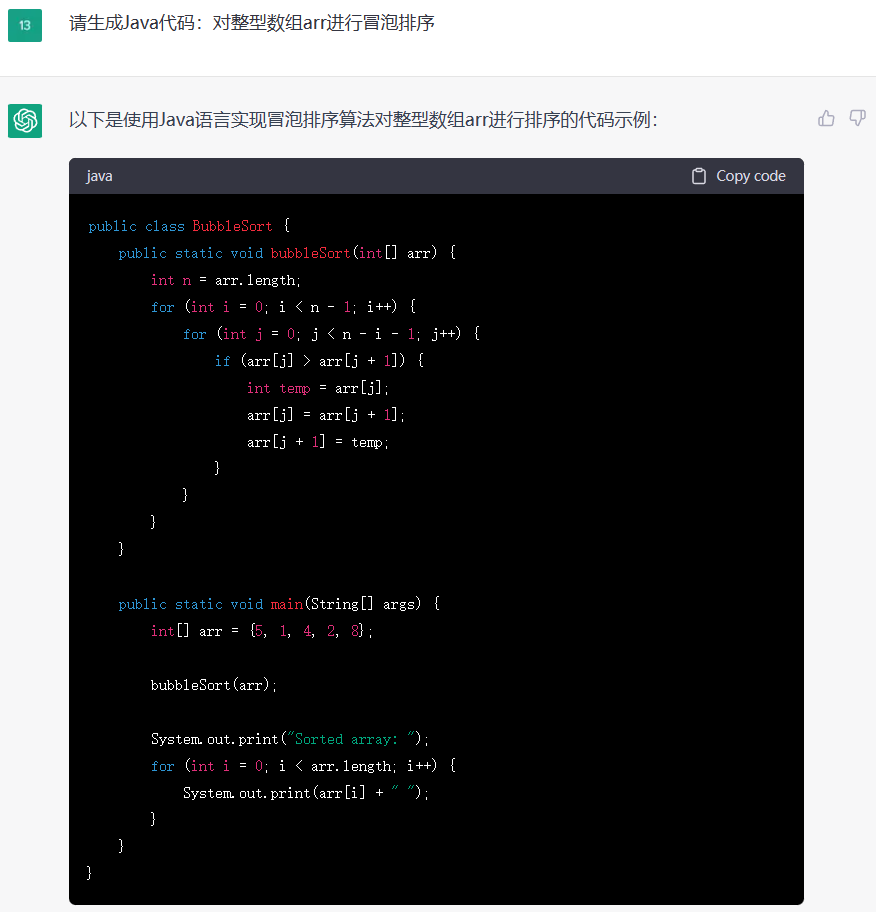Screen dimensions: 876x912
Task: Click the bubbleSort(arr) call in main
Action: point(213,685)
